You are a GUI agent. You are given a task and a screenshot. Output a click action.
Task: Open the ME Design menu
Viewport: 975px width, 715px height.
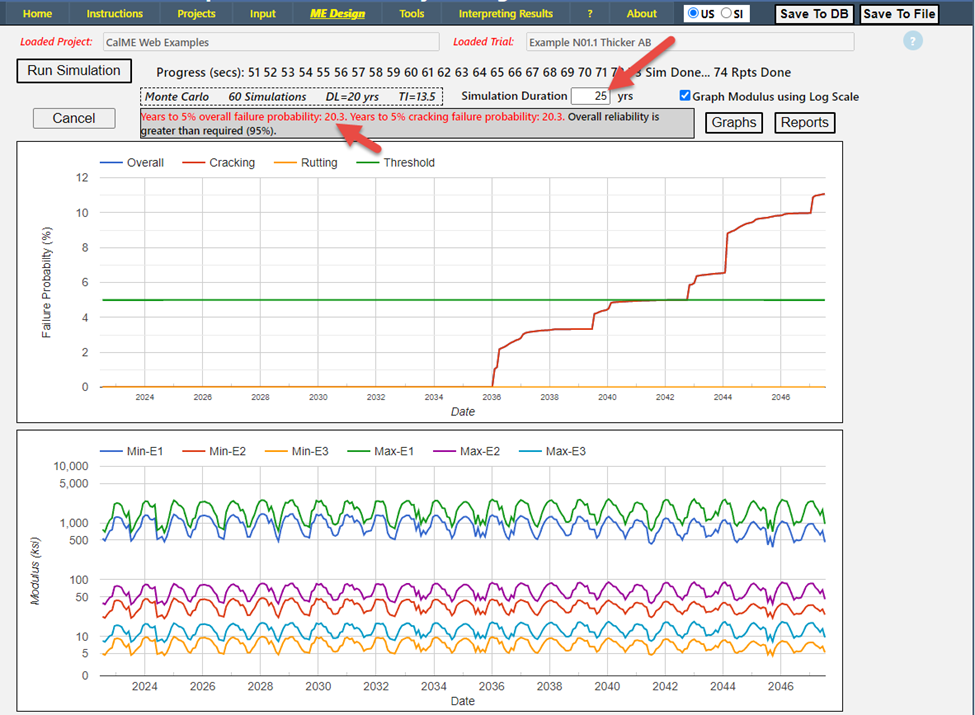[337, 14]
